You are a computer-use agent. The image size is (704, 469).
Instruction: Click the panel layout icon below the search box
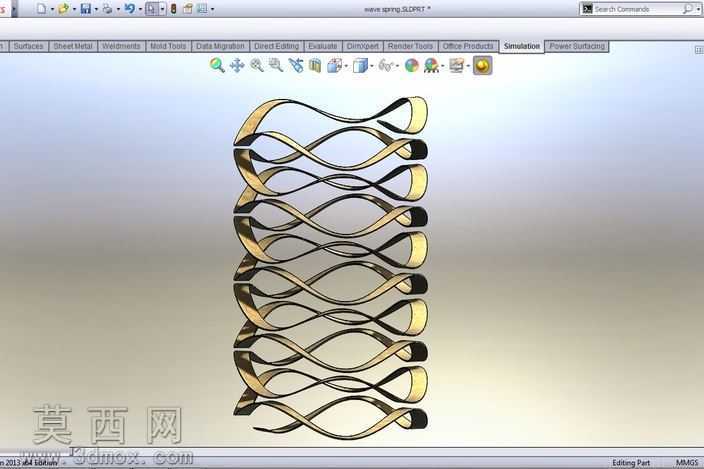699,49
